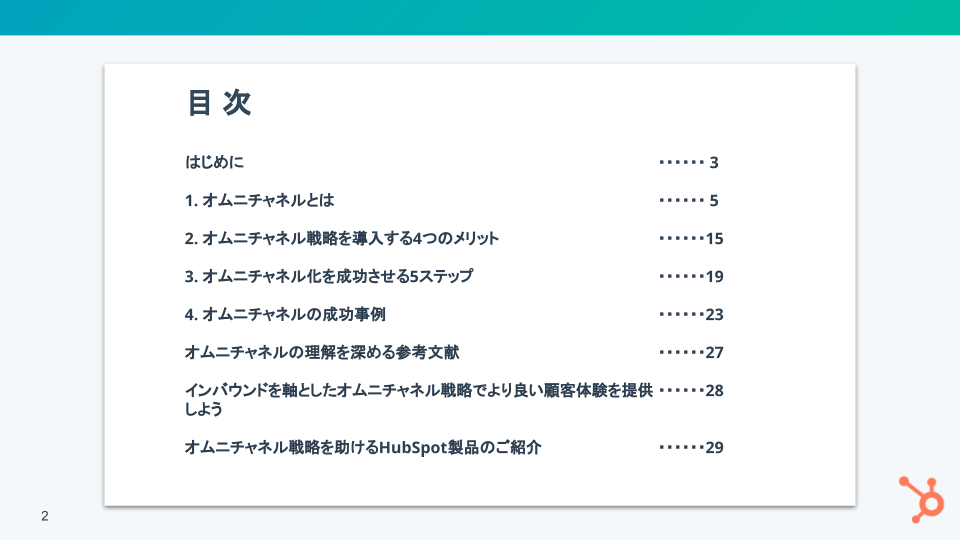960x540 pixels.
Task: Click page number 5 in contents
Action: pyautogui.click(x=714, y=200)
